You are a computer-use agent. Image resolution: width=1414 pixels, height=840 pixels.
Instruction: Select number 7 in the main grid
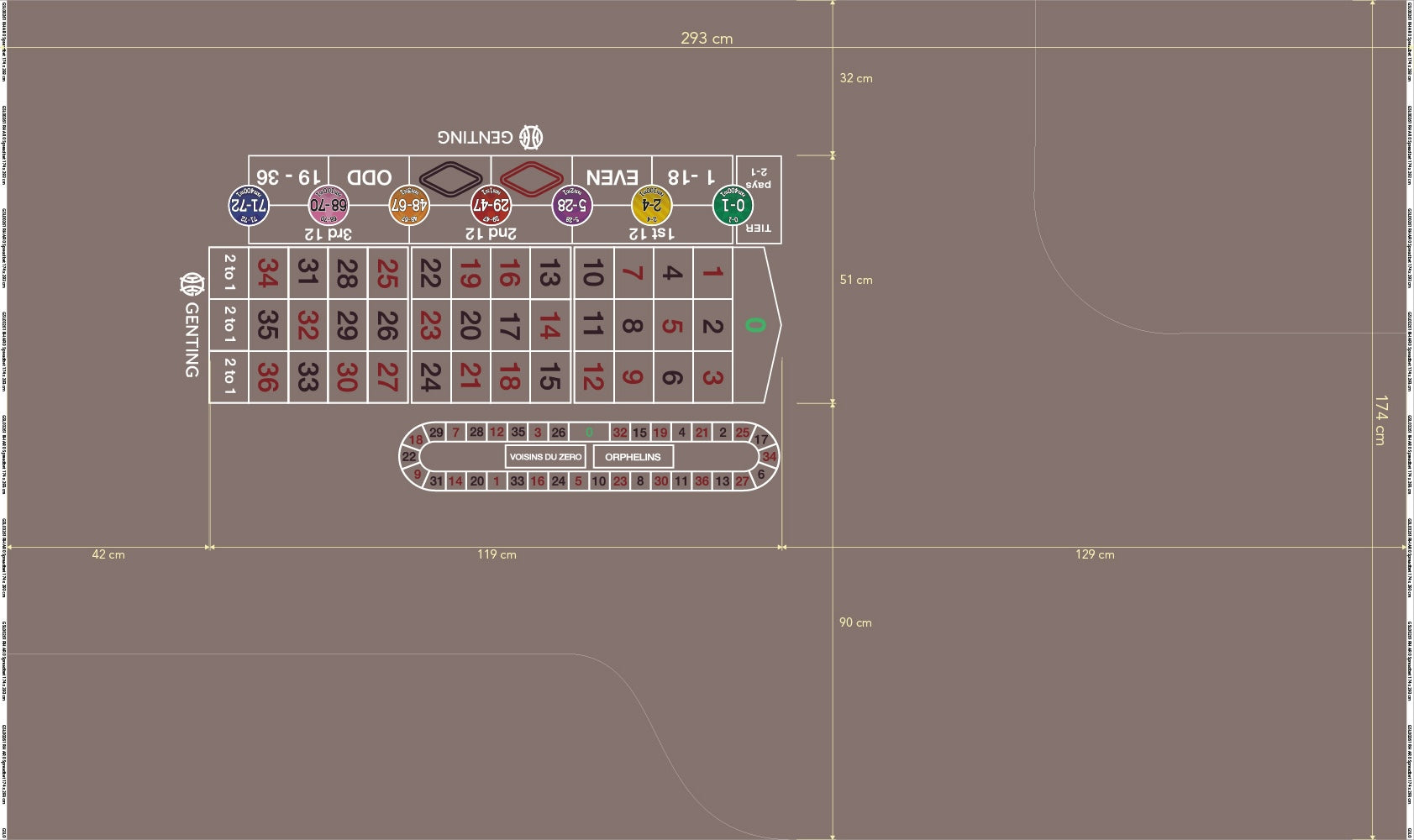633,273
